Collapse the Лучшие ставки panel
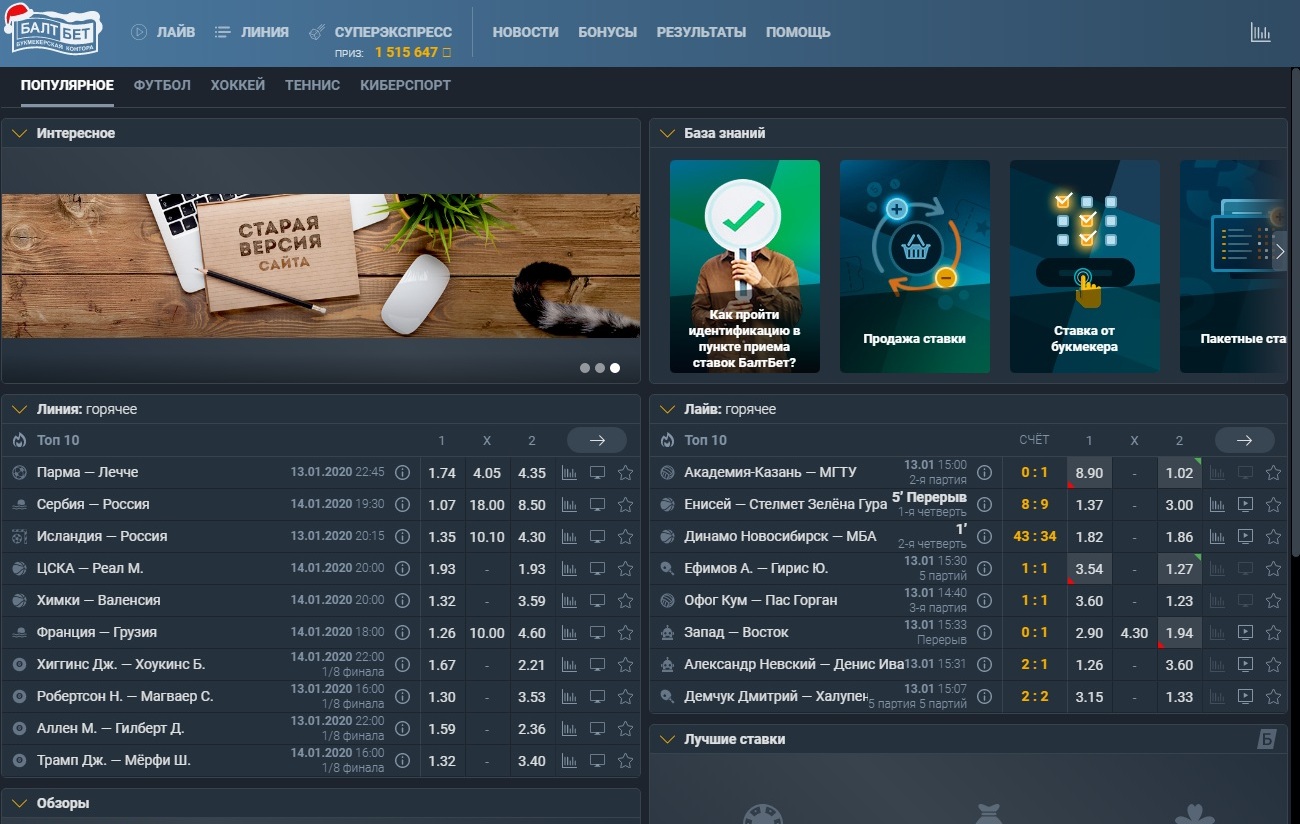The width and height of the screenshot is (1300, 824). pos(668,739)
